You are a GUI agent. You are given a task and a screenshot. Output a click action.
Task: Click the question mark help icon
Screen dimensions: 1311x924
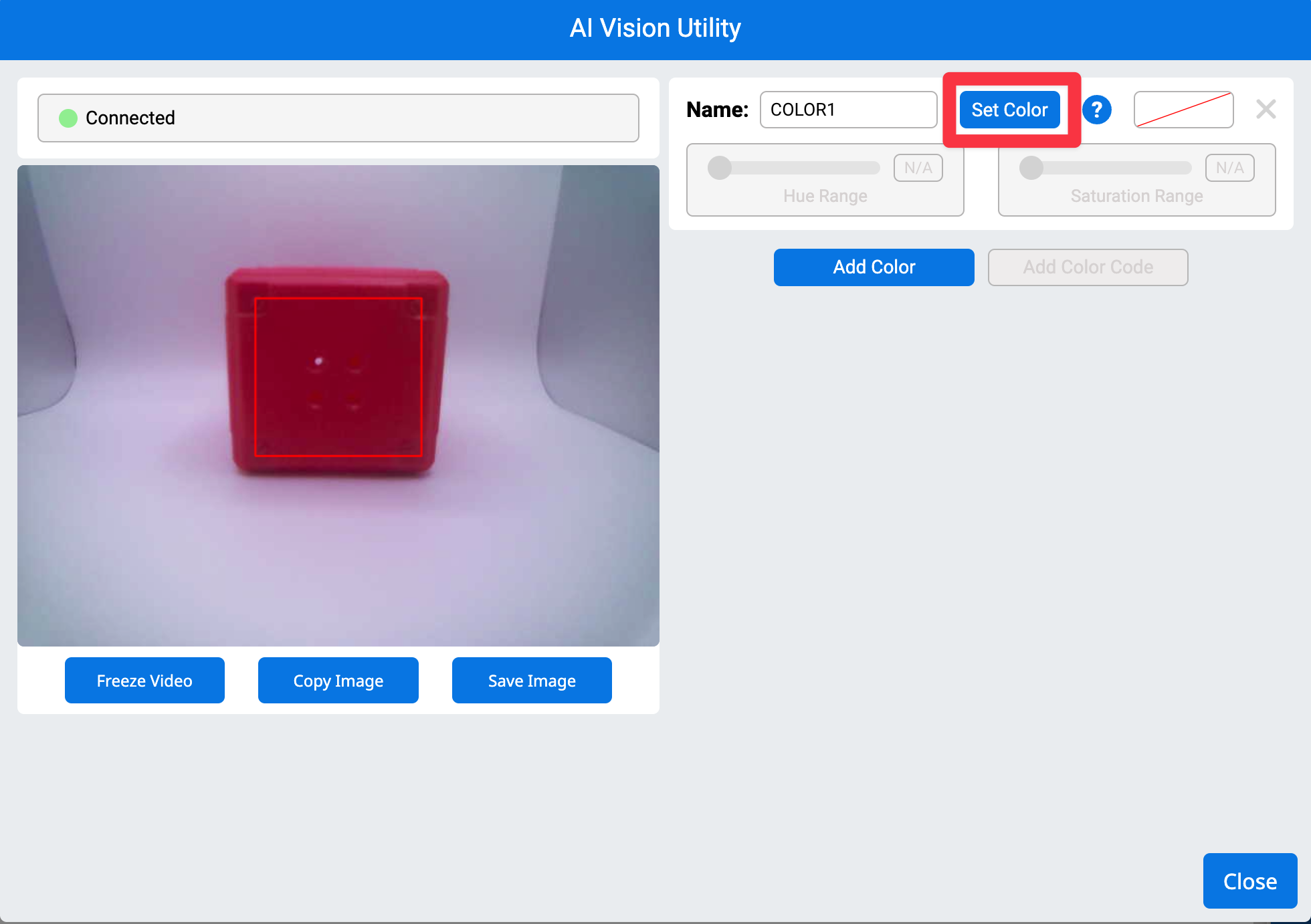click(1097, 110)
